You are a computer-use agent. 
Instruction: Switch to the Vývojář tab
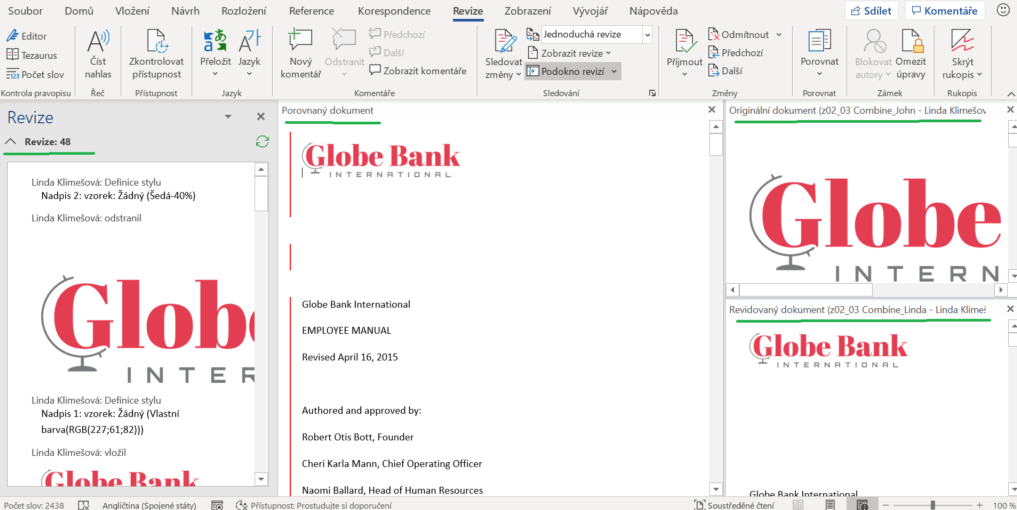point(590,11)
